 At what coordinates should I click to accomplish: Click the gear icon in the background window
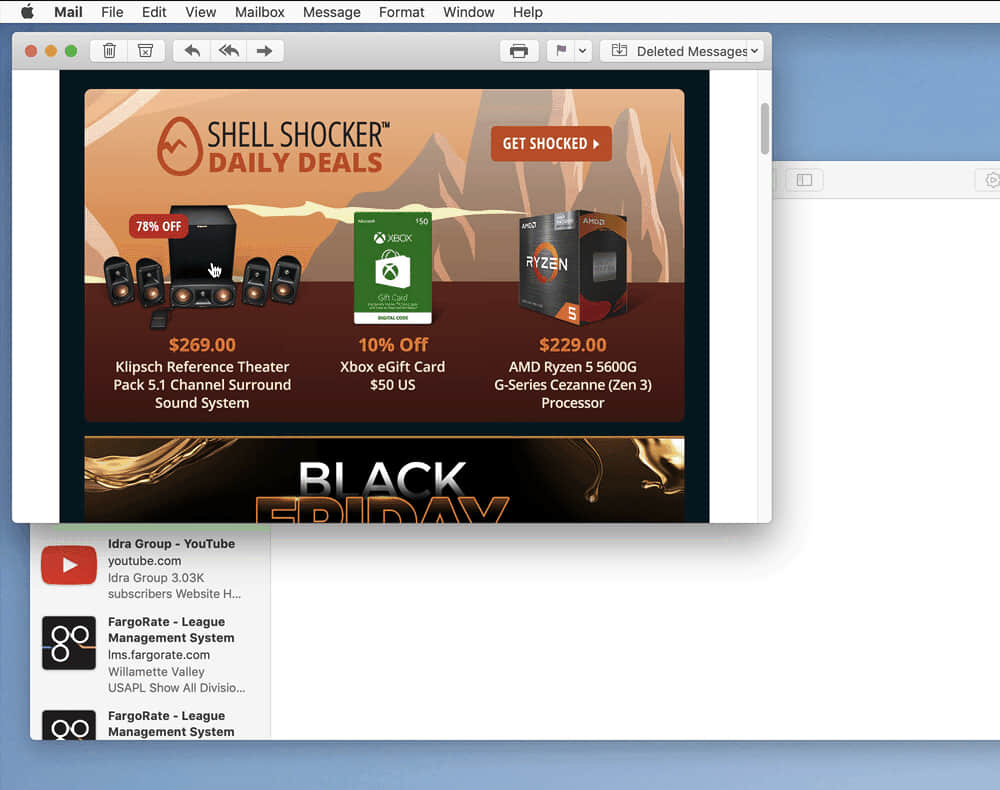tap(990, 180)
